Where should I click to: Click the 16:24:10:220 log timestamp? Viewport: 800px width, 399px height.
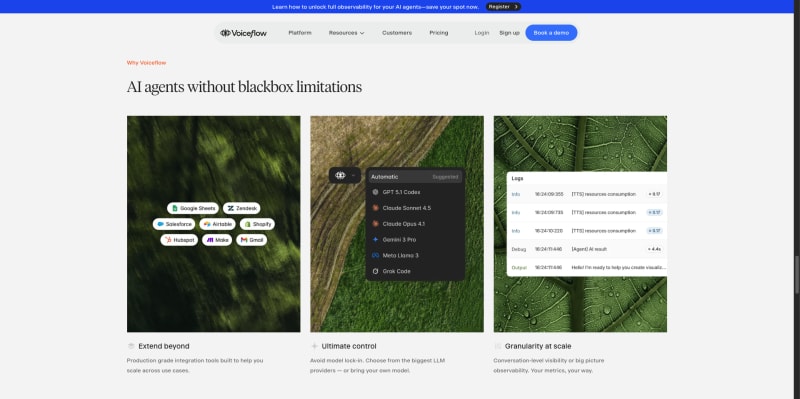(549, 231)
